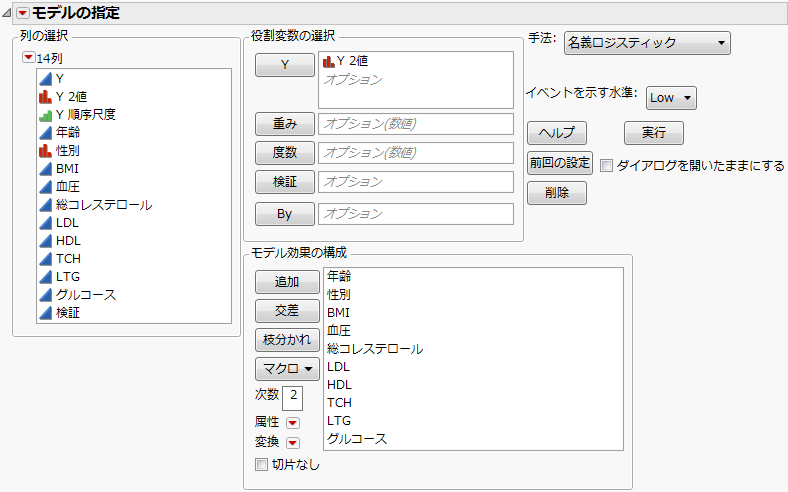788x492 pixels.
Task: Click the blue icon beside グルコース column
Action: click(45, 295)
